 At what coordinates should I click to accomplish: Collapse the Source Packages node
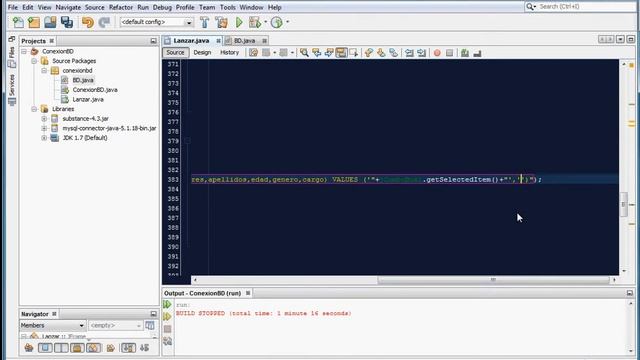pos(34,61)
